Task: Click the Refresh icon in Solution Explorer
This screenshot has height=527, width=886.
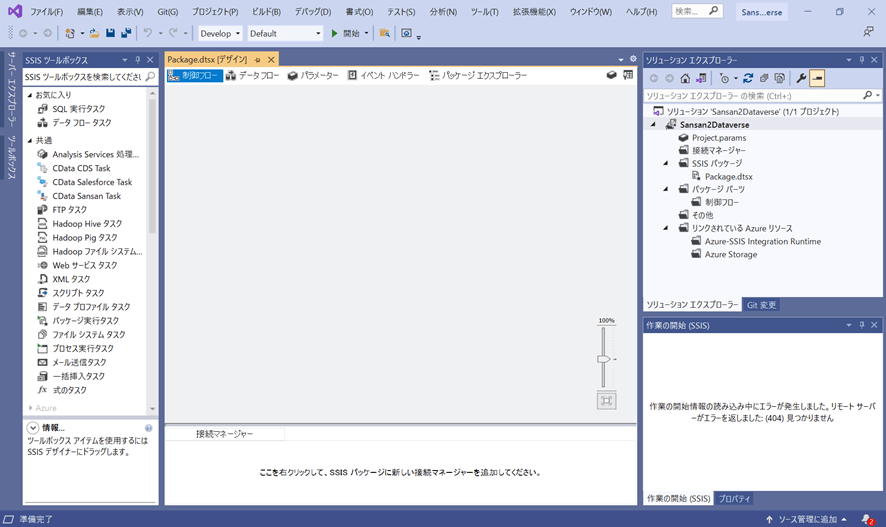Action: pos(747,78)
